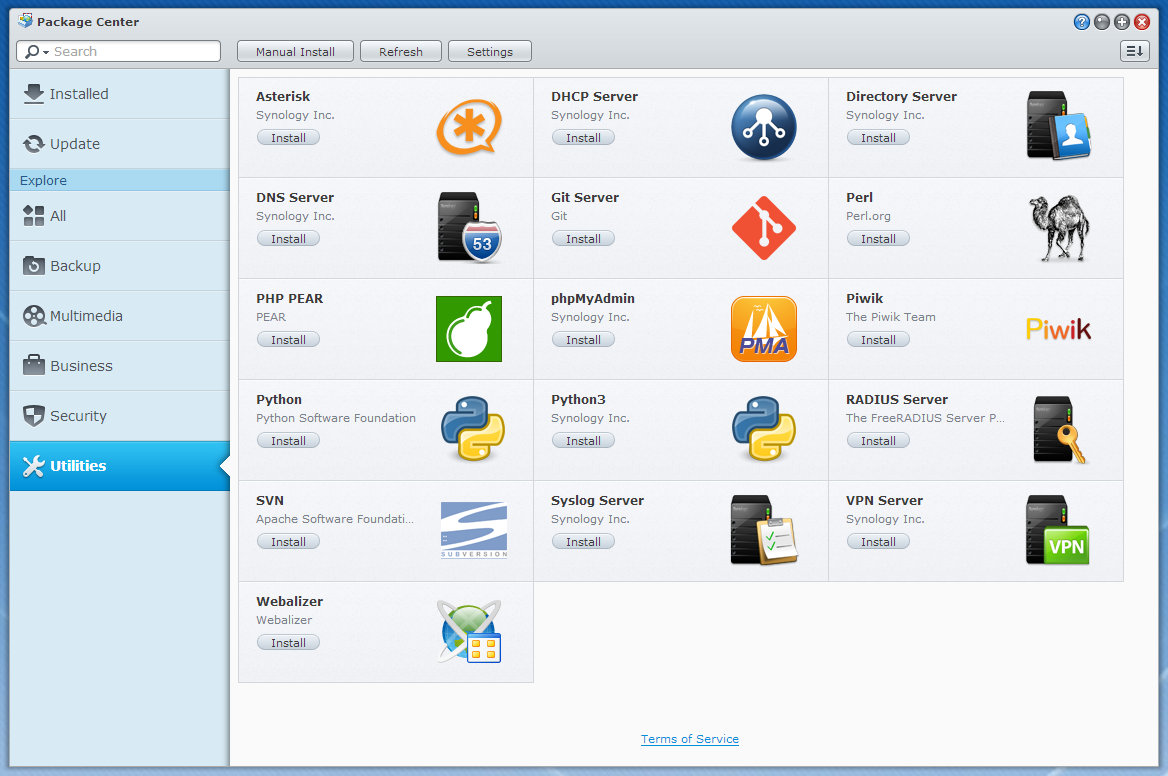Open package Settings
The height and width of the screenshot is (776, 1168).
pos(489,51)
